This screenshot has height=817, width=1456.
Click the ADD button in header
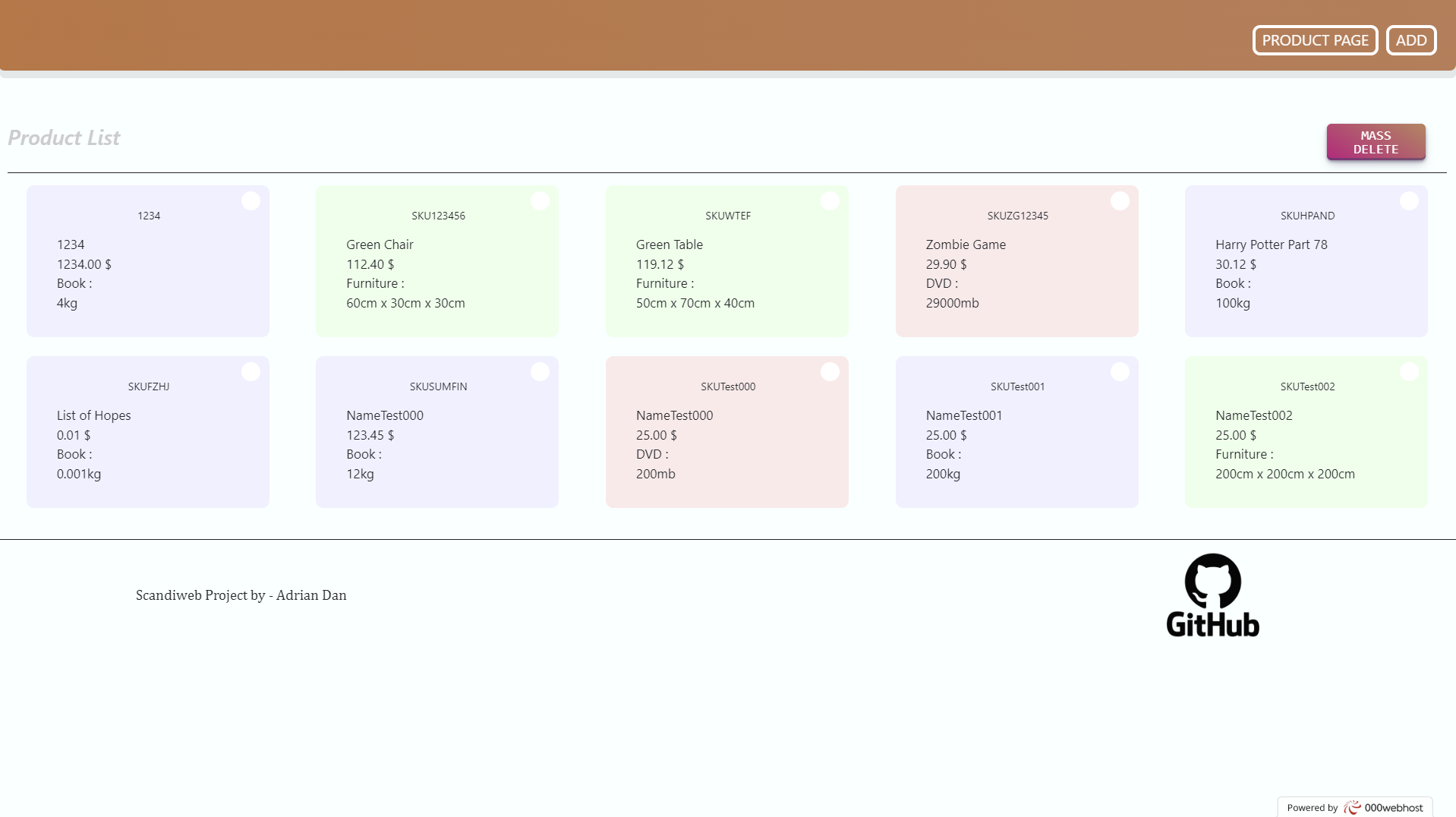tap(1410, 40)
